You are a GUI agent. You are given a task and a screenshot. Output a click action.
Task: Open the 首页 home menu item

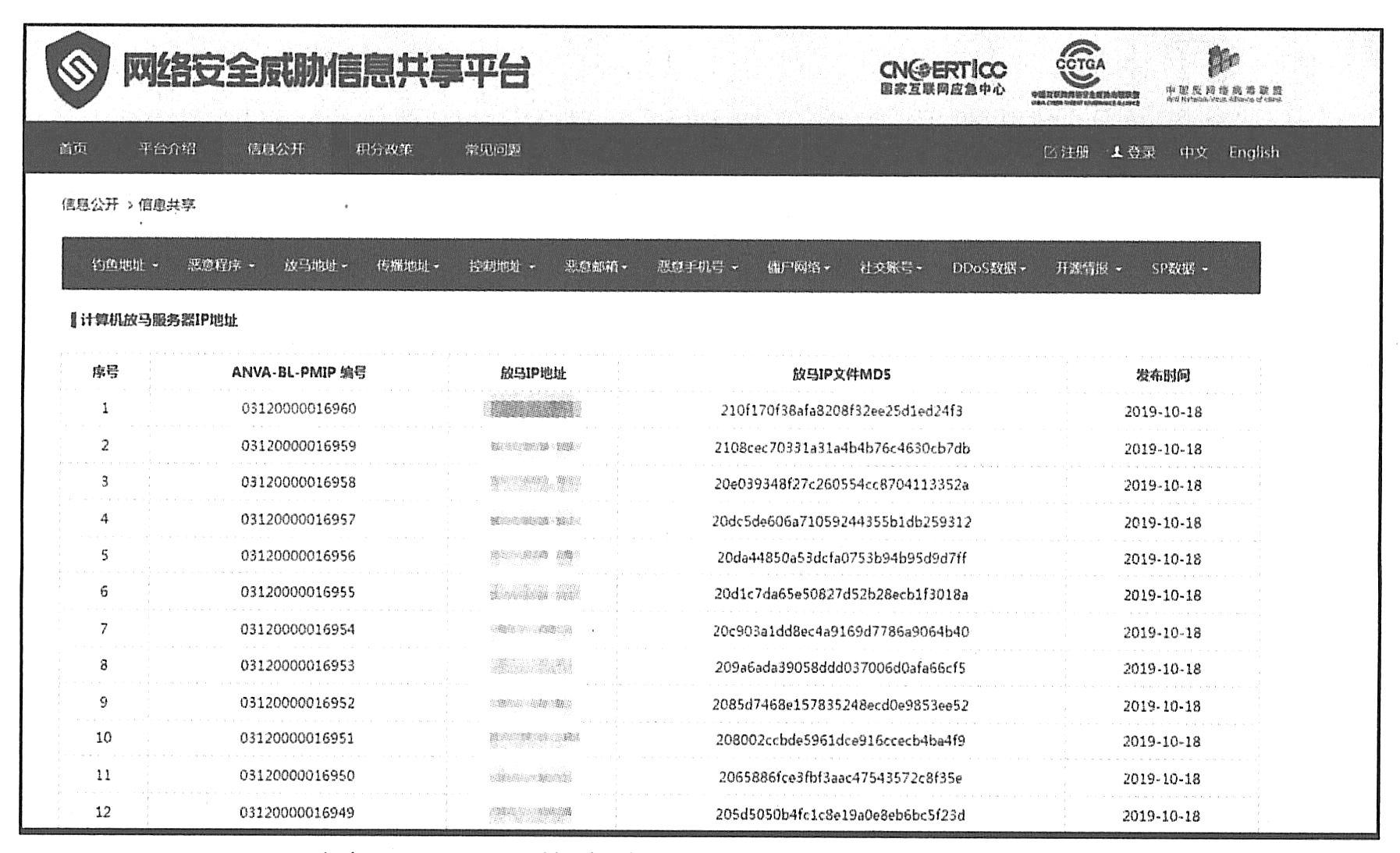tap(73, 149)
